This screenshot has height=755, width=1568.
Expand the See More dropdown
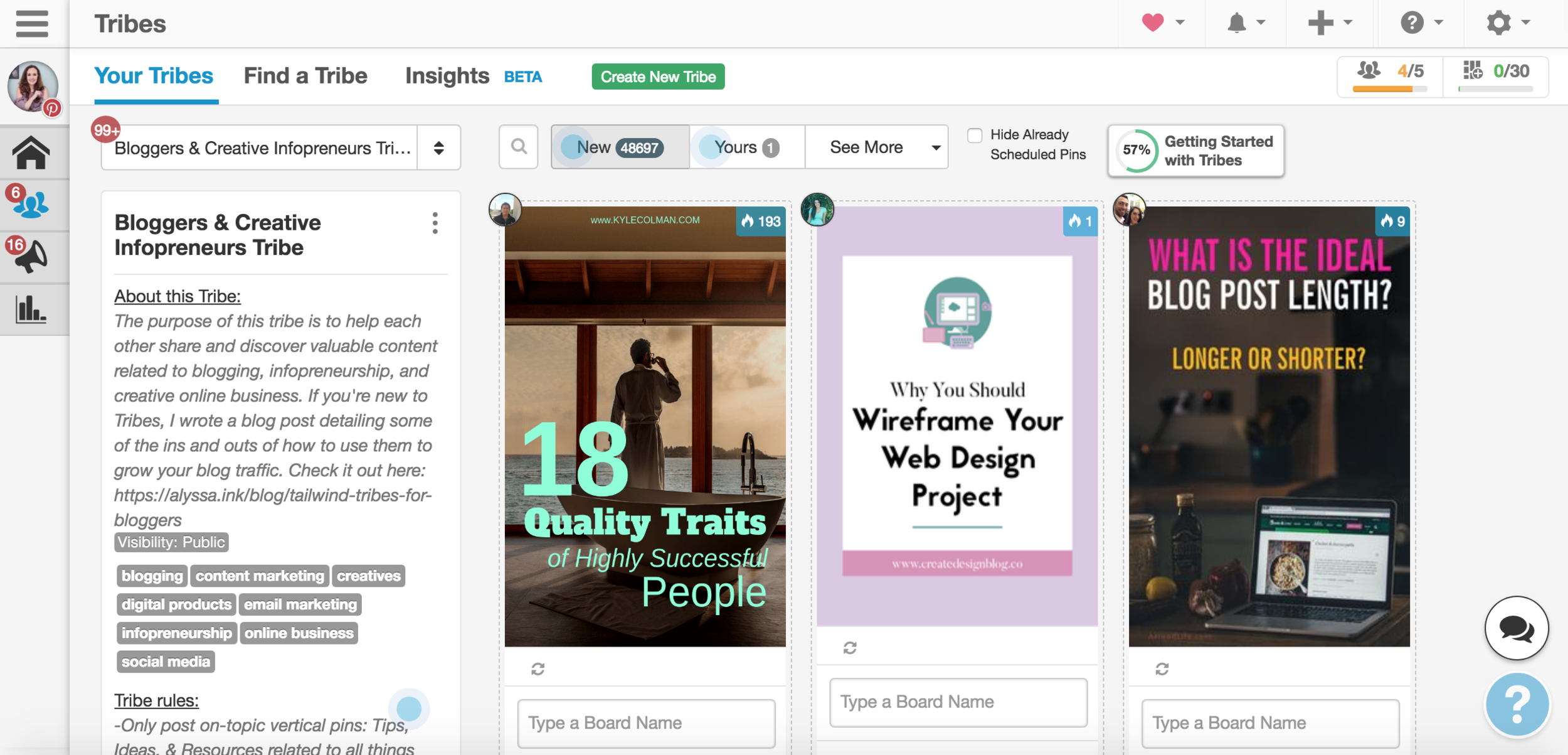click(x=876, y=147)
